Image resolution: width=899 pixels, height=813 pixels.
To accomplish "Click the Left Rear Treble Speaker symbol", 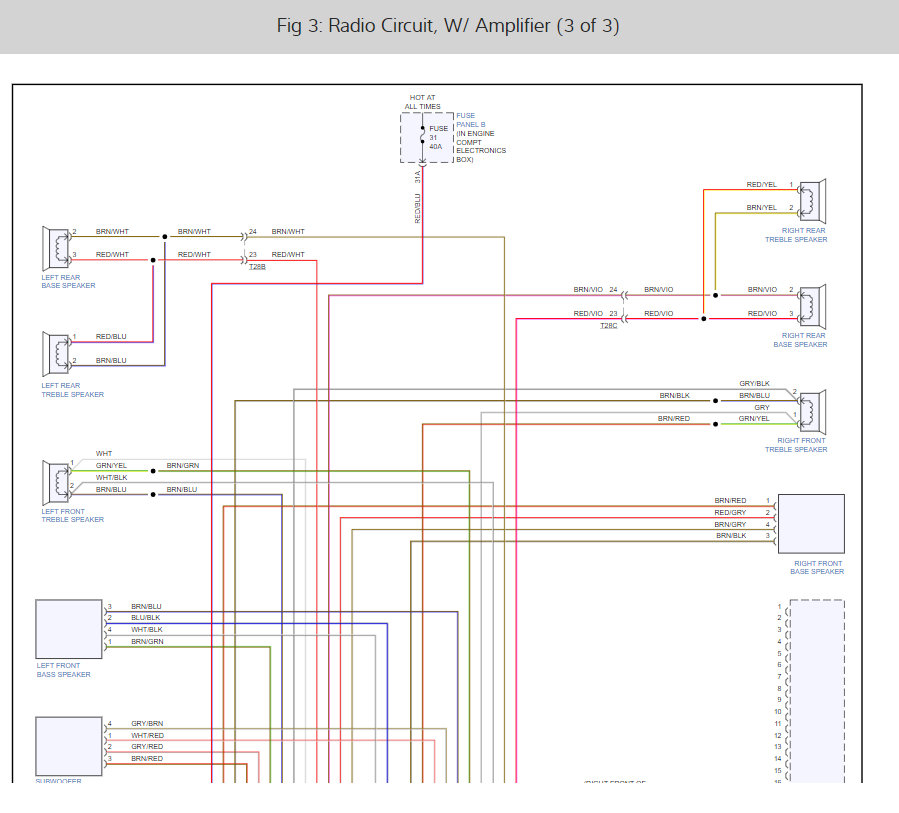I will pos(56,354).
